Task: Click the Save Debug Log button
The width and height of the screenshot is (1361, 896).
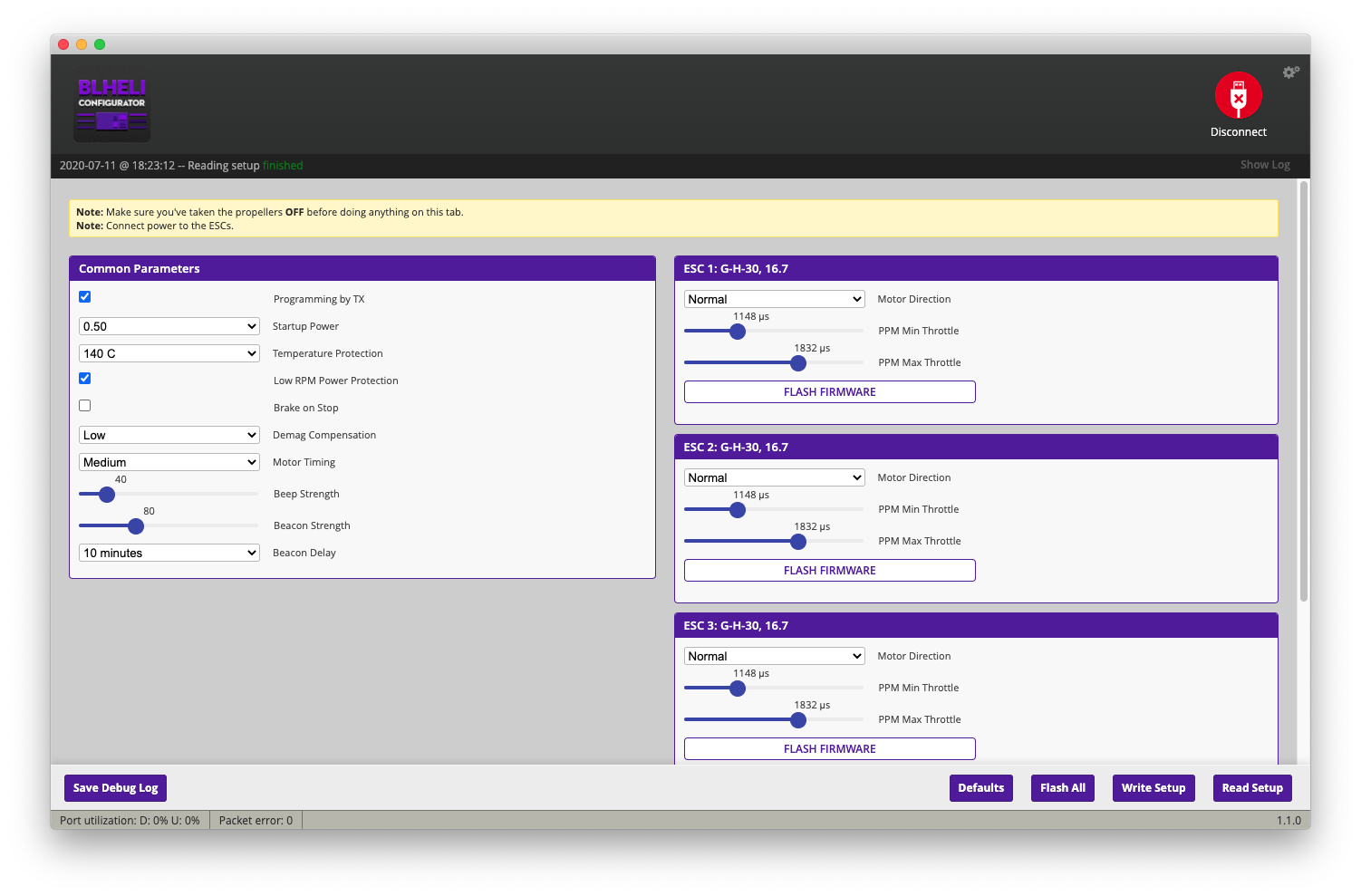Action: click(115, 788)
